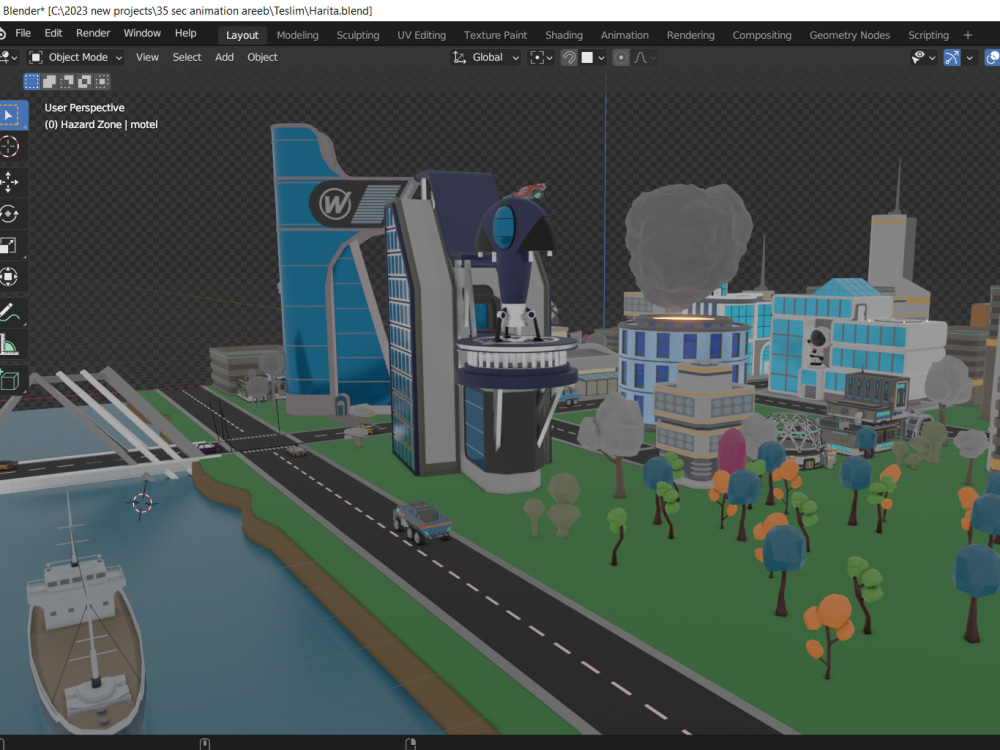This screenshot has width=1000, height=750.
Task: Open the Global transform orientation dropdown
Action: click(487, 57)
